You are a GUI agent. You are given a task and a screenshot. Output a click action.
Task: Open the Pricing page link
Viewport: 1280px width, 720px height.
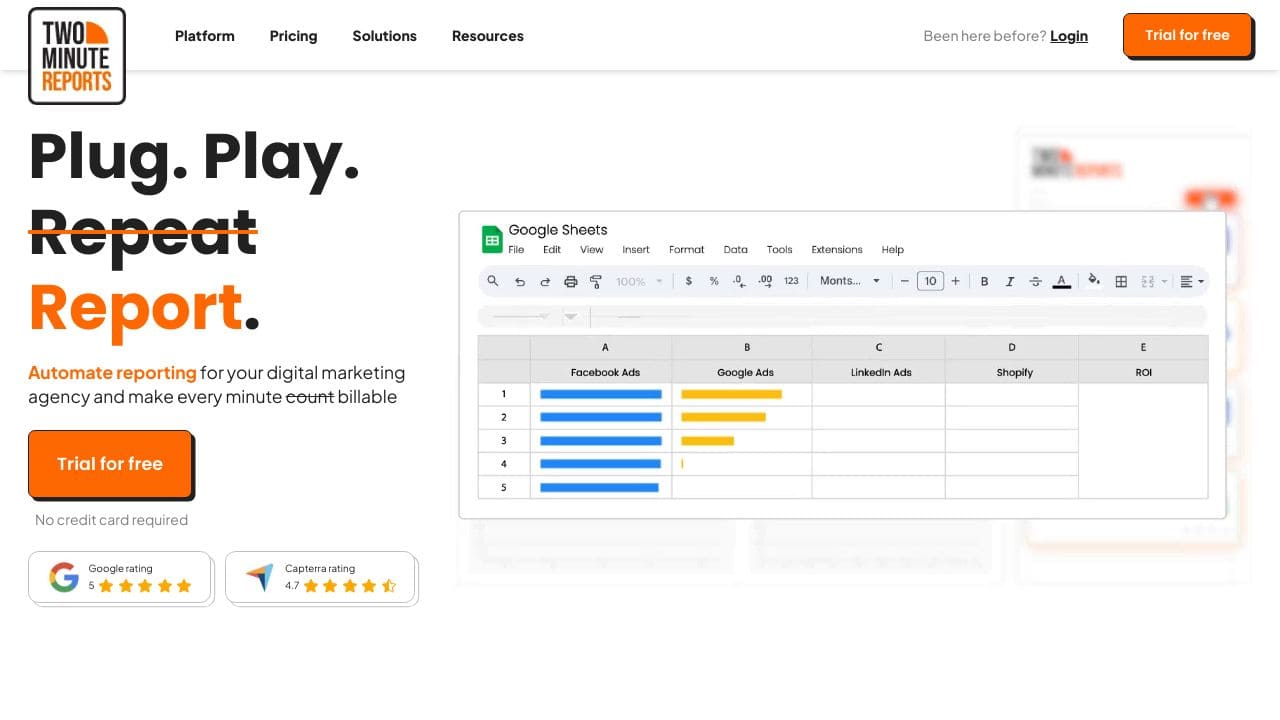[x=293, y=36]
